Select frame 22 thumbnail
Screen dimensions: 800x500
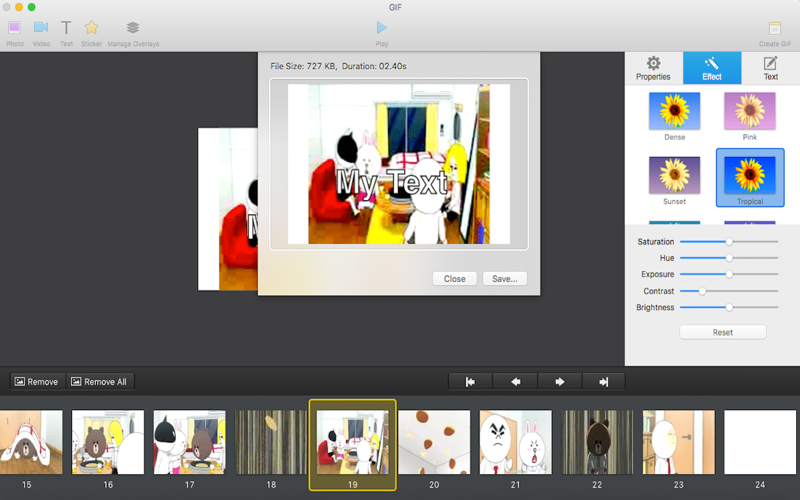(x=597, y=442)
